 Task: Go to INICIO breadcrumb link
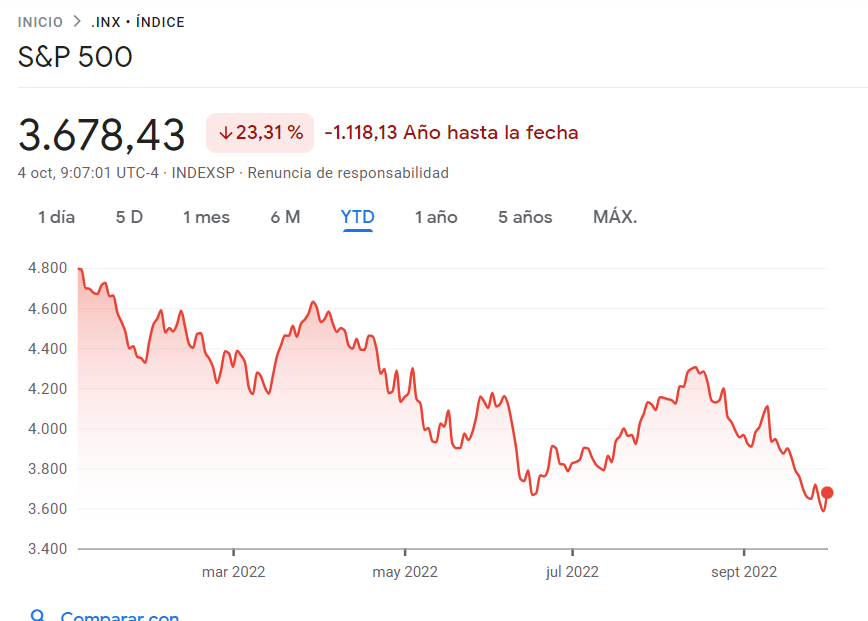click(x=40, y=22)
